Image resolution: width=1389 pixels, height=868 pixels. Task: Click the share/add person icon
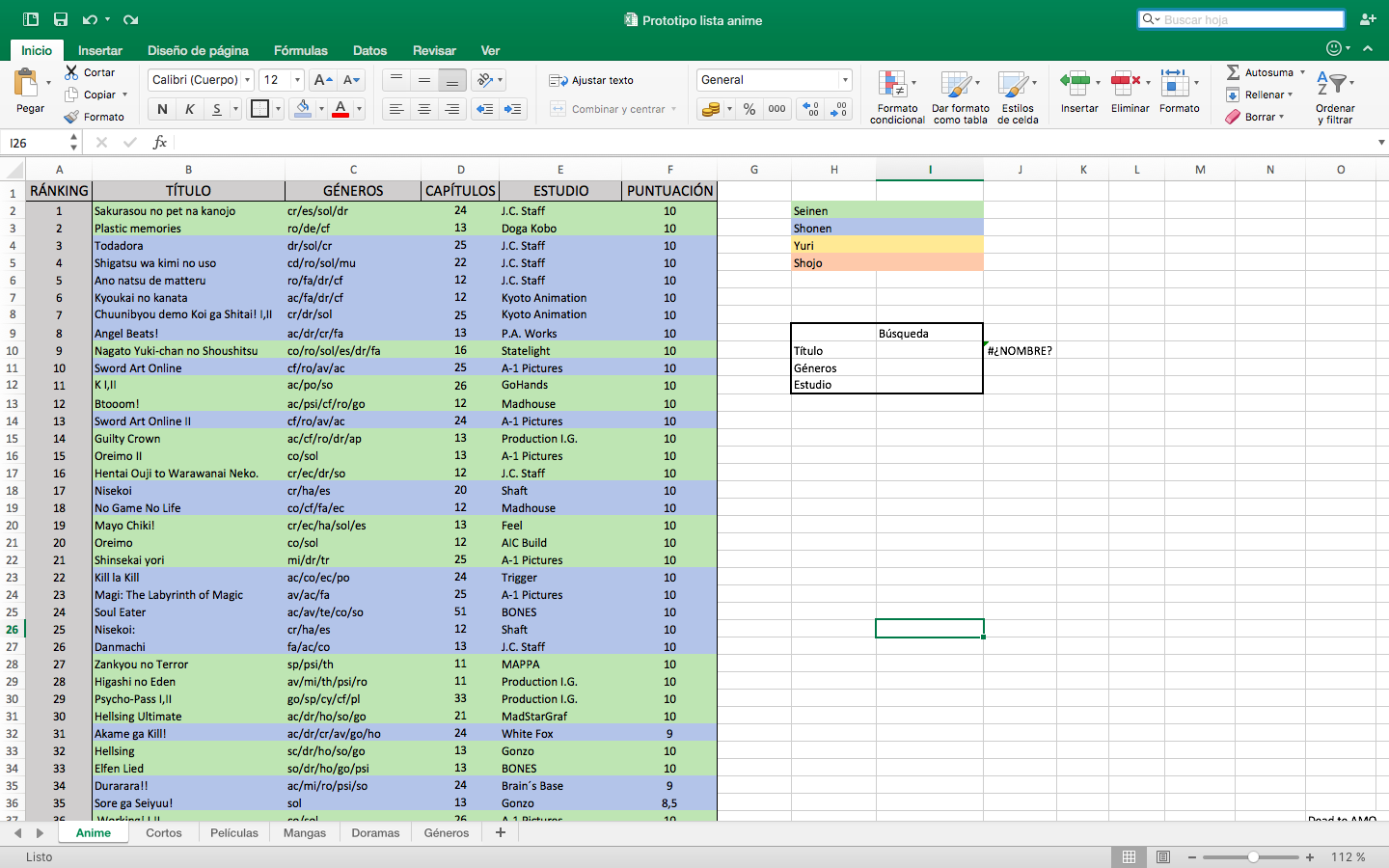coord(1368,19)
